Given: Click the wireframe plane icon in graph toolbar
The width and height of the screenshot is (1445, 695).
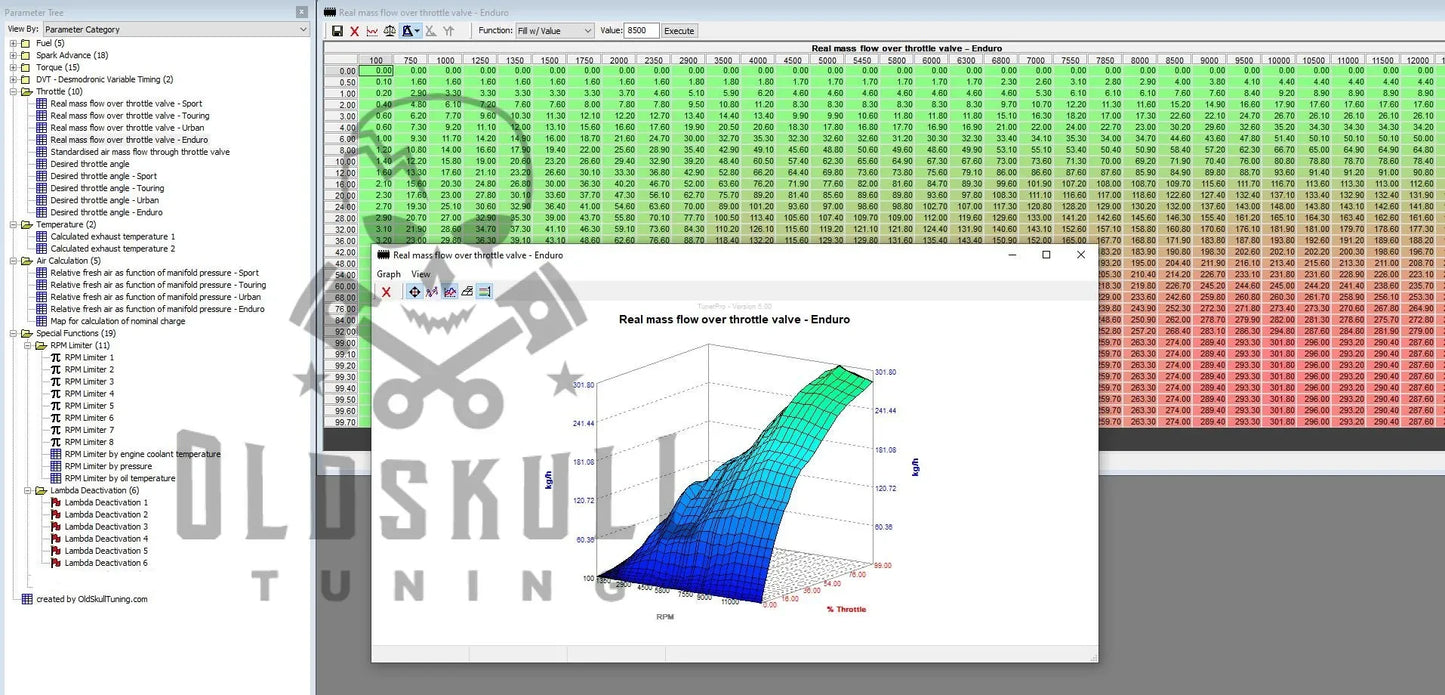Looking at the screenshot, I should [x=467, y=292].
